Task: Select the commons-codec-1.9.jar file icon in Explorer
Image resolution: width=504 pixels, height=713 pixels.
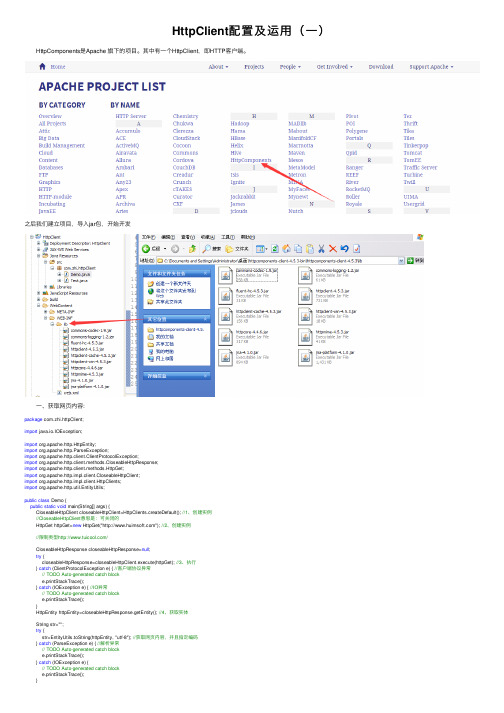Action: click(226, 276)
